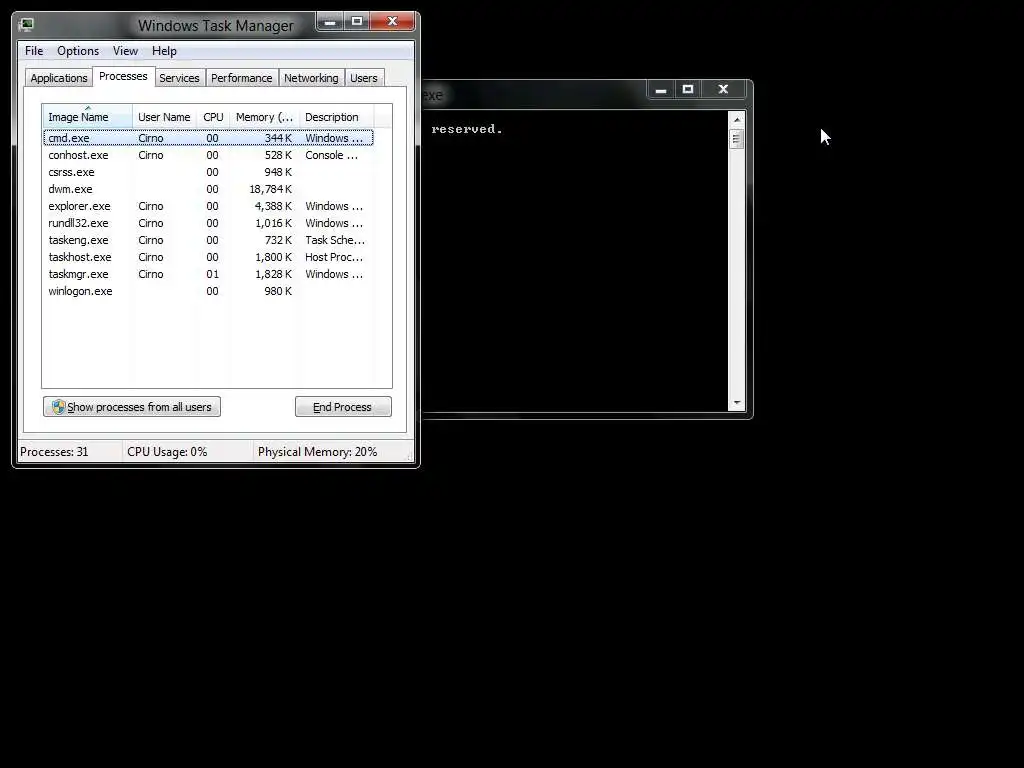Viewport: 1024px width, 768px height.
Task: Select the taskmgr.exe process
Action: 208,274
